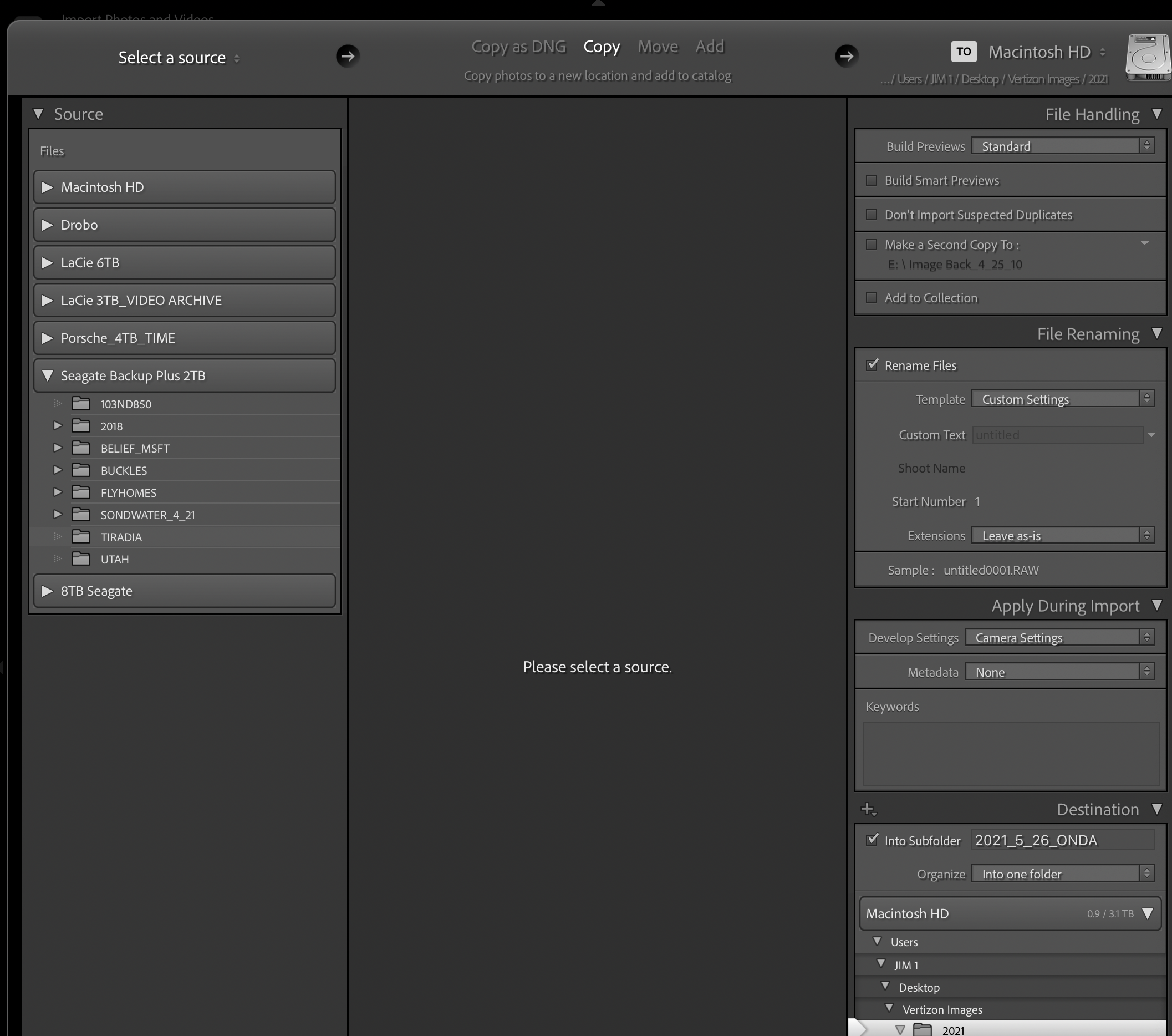1172x1036 pixels.
Task: Select Copy as DNG import option
Action: coord(518,47)
